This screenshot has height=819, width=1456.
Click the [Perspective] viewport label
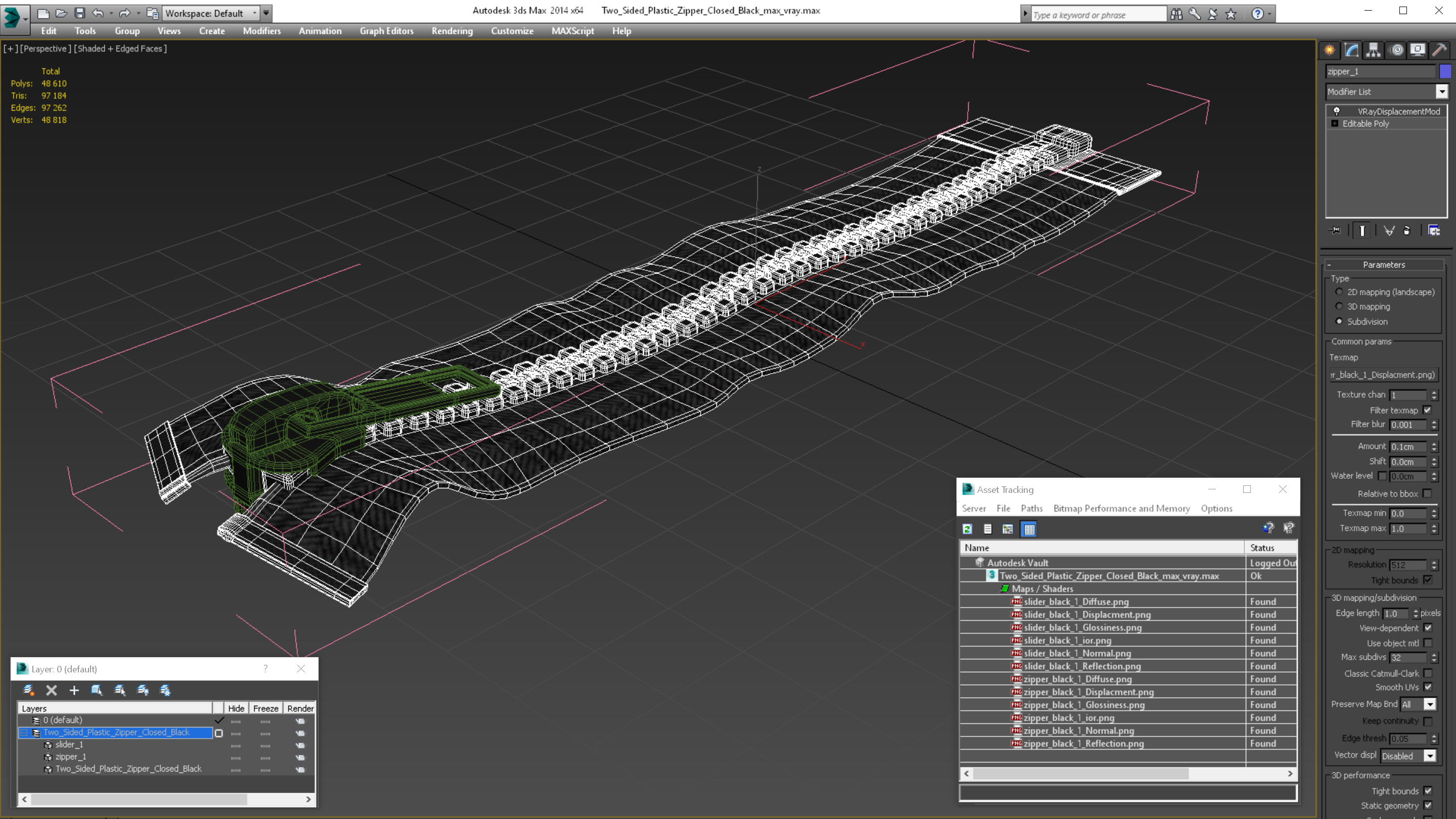[x=45, y=49]
